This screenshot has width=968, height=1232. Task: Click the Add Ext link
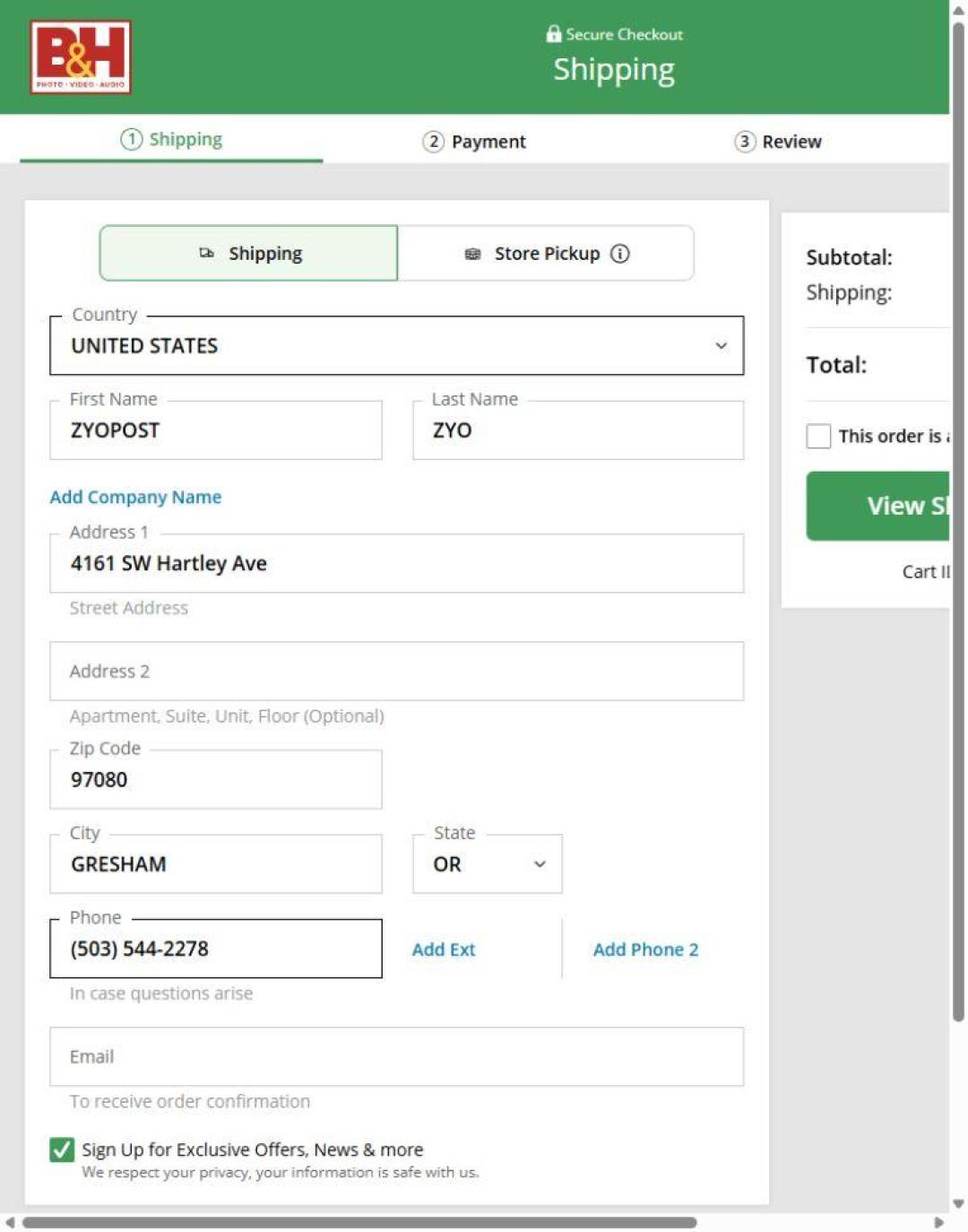444,950
